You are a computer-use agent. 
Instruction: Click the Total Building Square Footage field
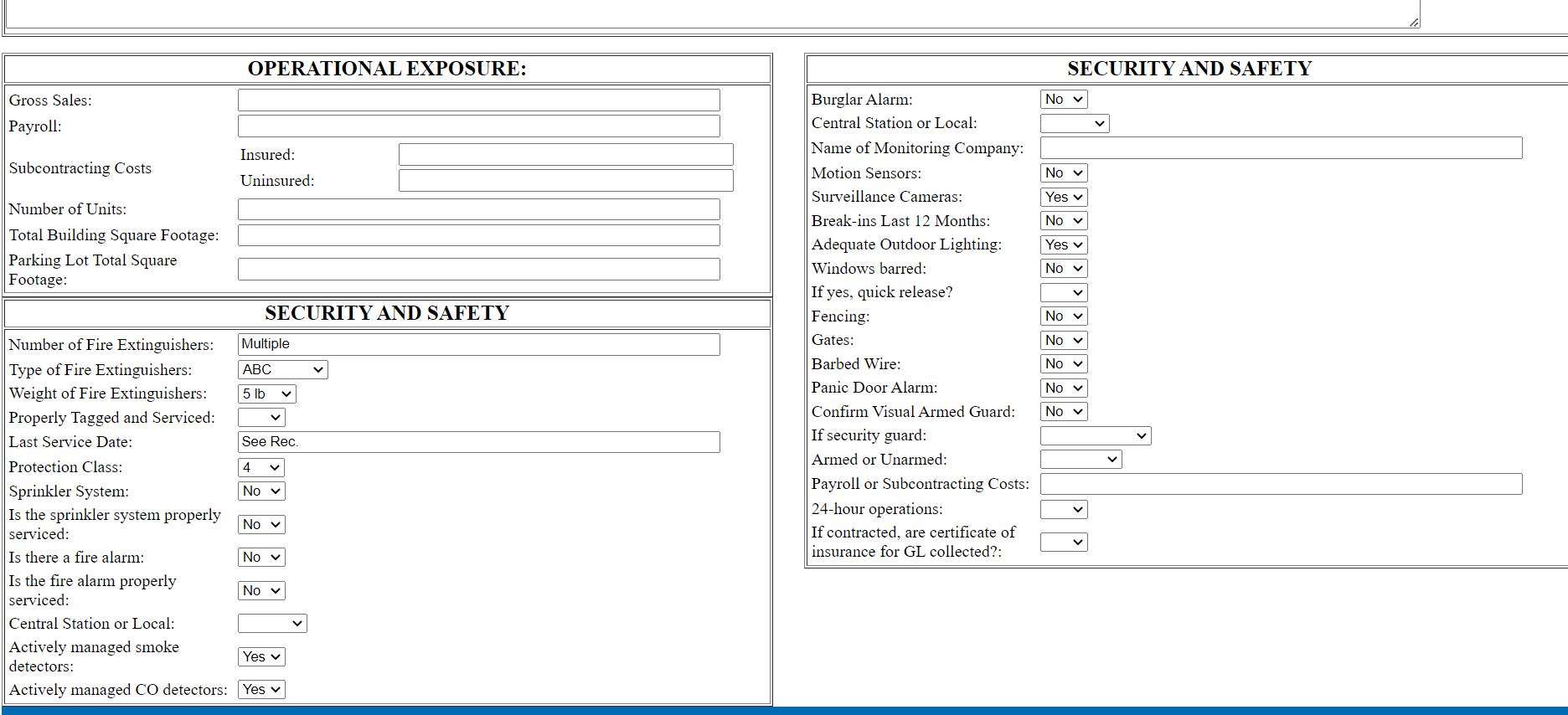pos(478,235)
